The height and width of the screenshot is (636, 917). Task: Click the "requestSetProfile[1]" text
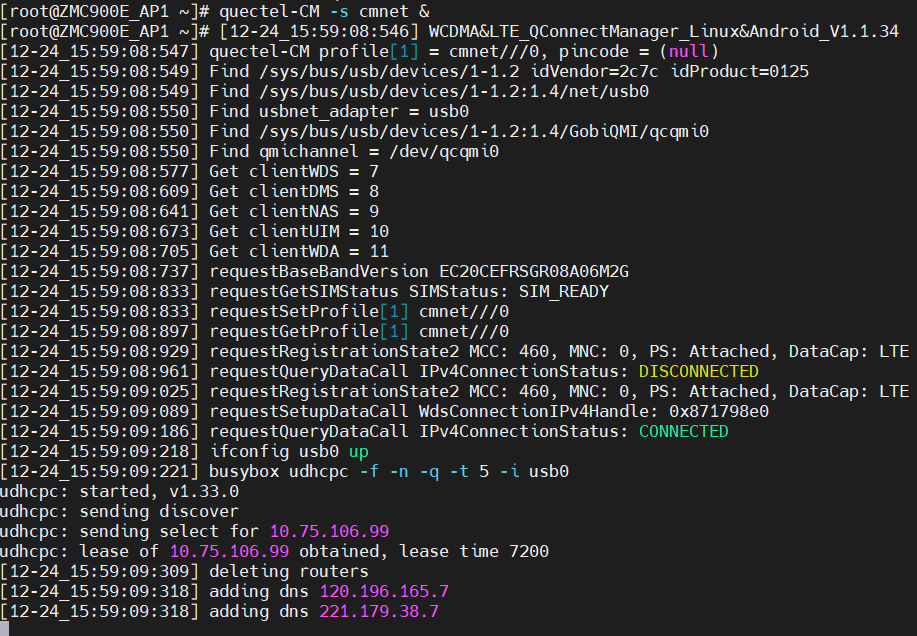coord(309,311)
